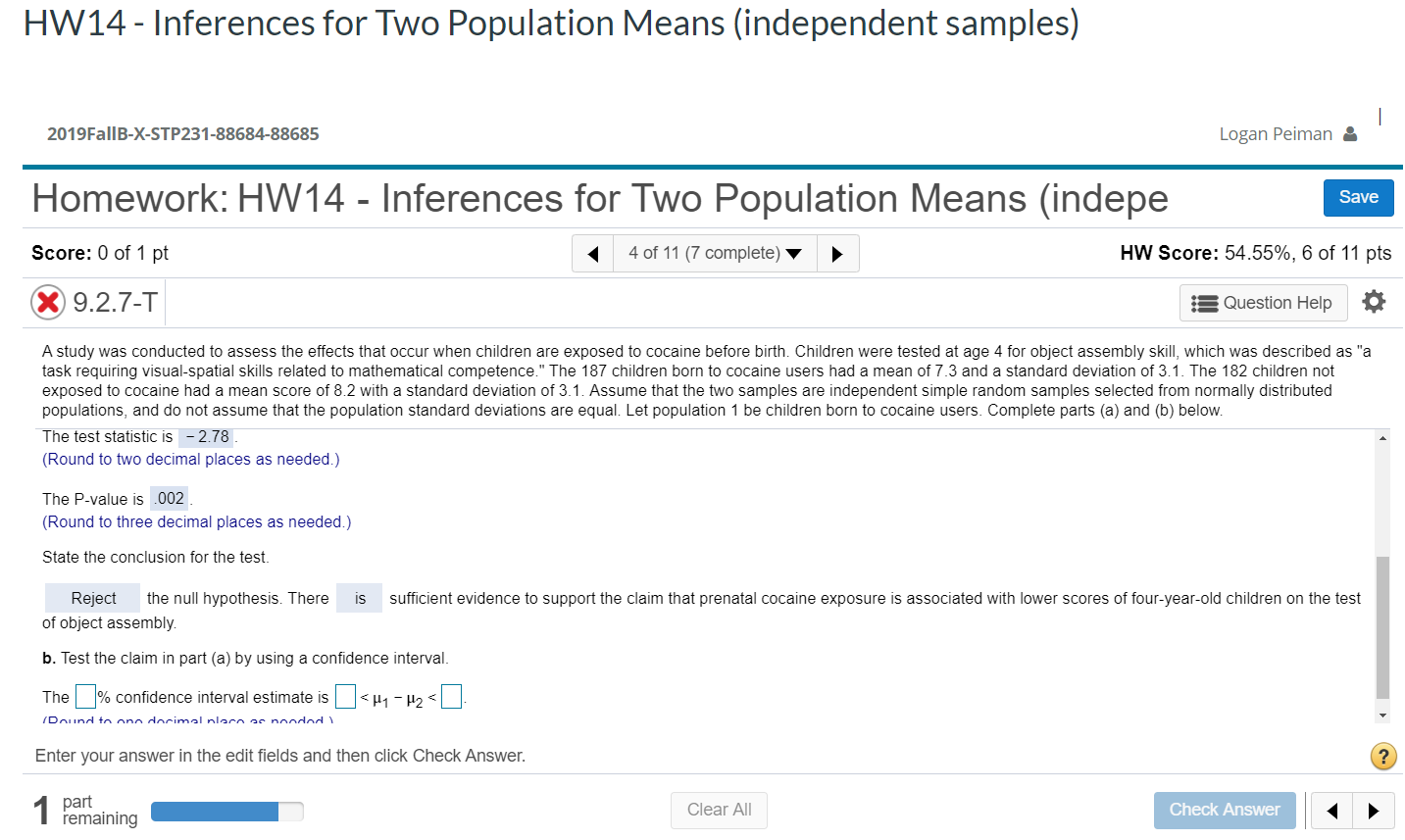Click the right arrow to go to next question
This screenshot has width=1405, height=840.
coord(838,253)
